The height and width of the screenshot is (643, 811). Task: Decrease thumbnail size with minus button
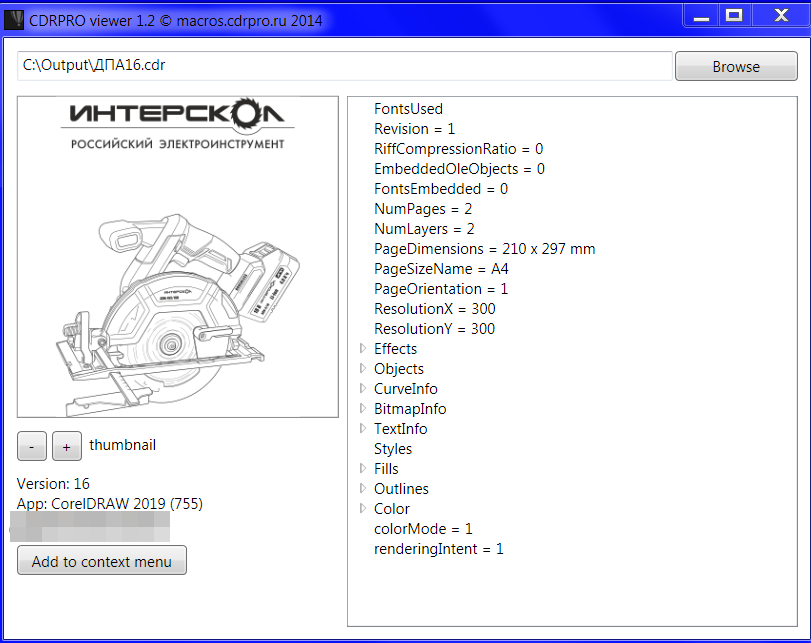click(x=32, y=446)
